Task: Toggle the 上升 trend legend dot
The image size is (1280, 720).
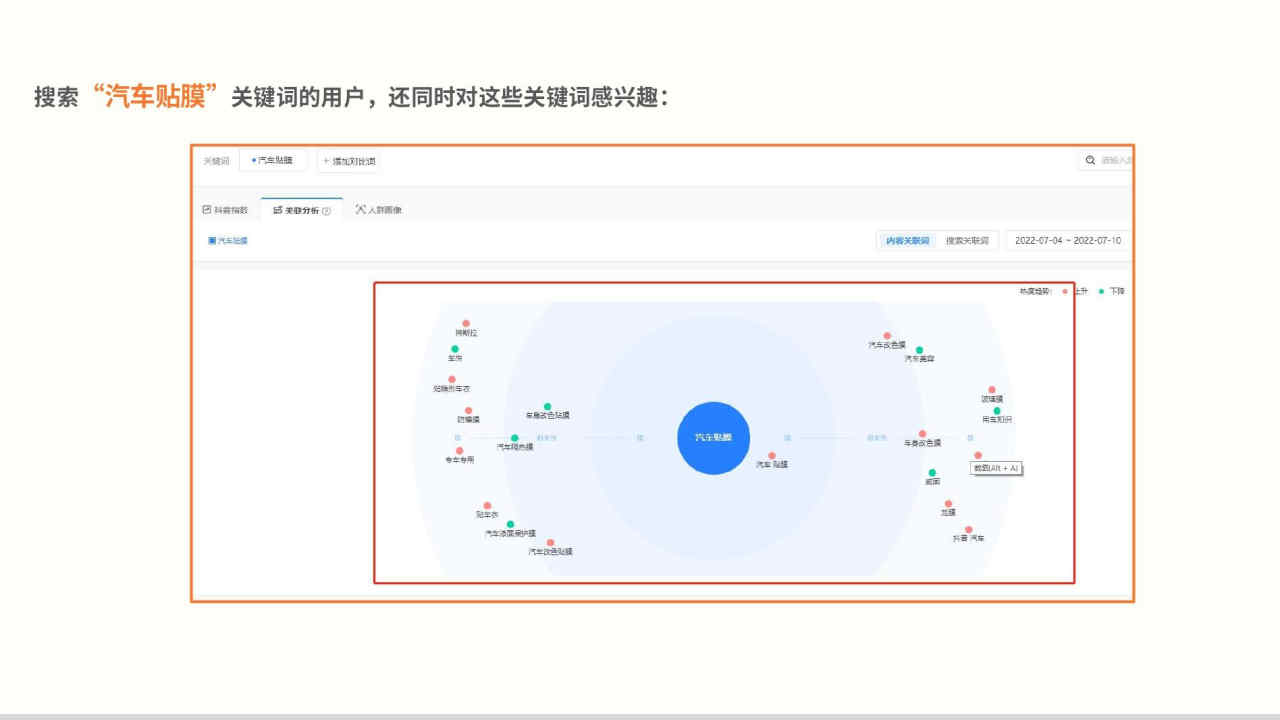Action: (1065, 291)
